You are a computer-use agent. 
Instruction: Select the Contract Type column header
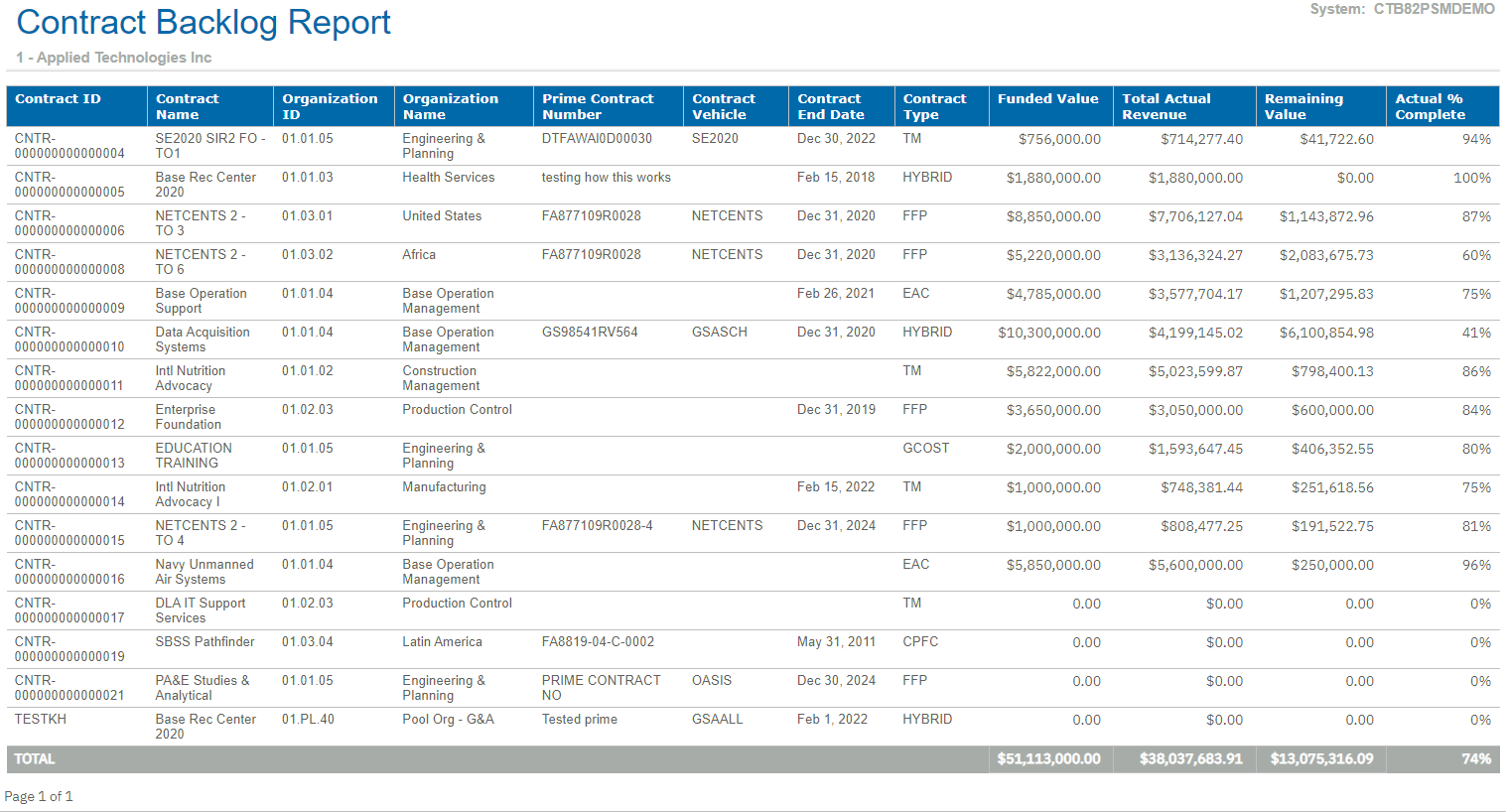coord(934,106)
